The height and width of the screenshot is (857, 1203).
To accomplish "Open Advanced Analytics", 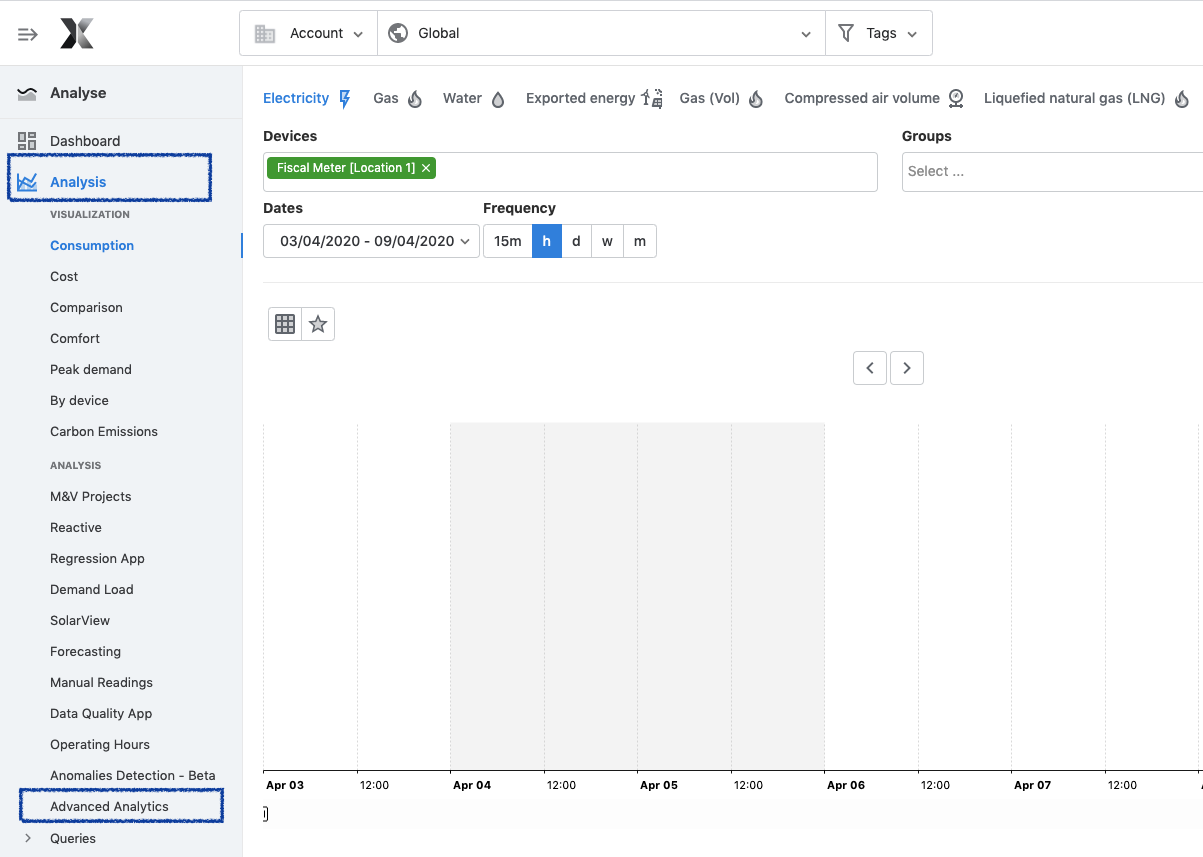I will click(109, 806).
